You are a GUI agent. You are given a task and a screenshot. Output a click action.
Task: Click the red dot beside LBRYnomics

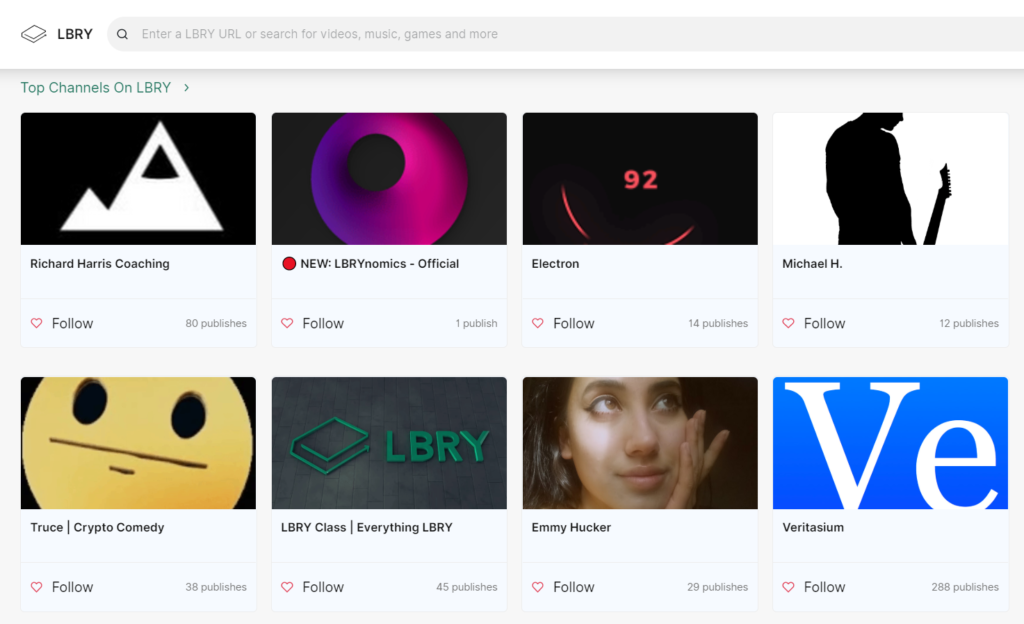point(289,264)
